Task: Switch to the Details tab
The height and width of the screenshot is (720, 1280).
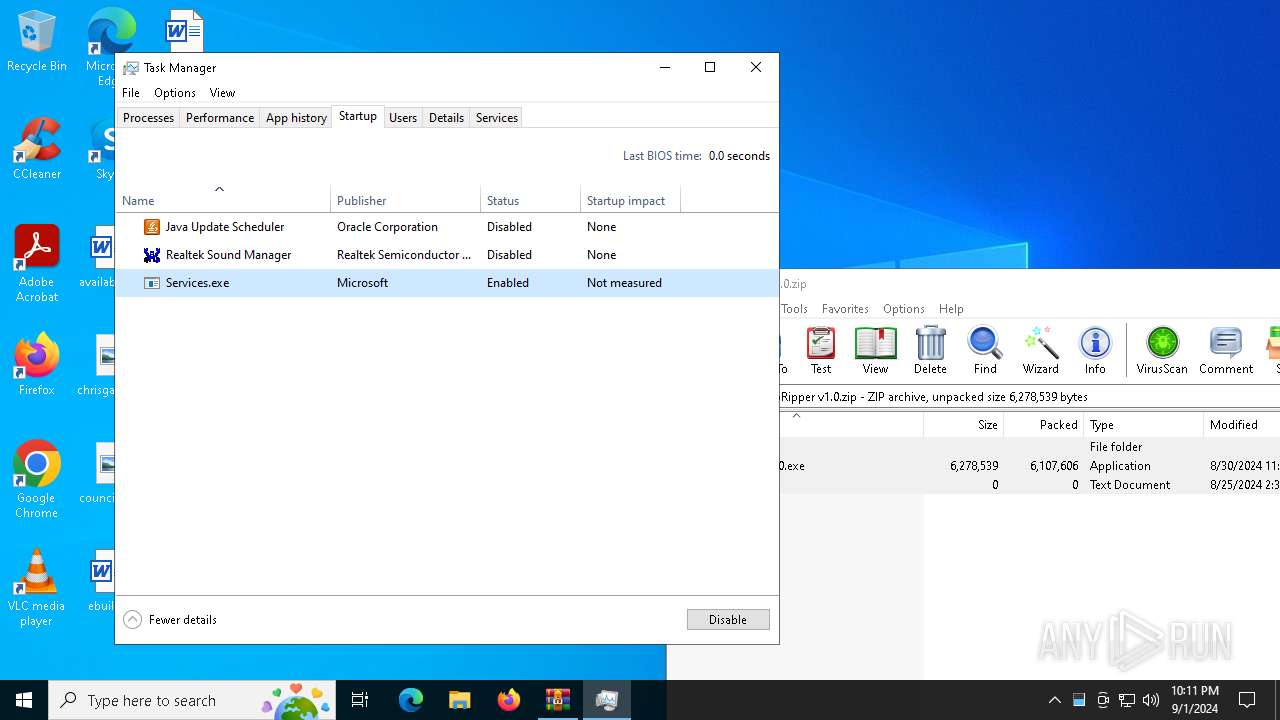Action: pyautogui.click(x=446, y=118)
